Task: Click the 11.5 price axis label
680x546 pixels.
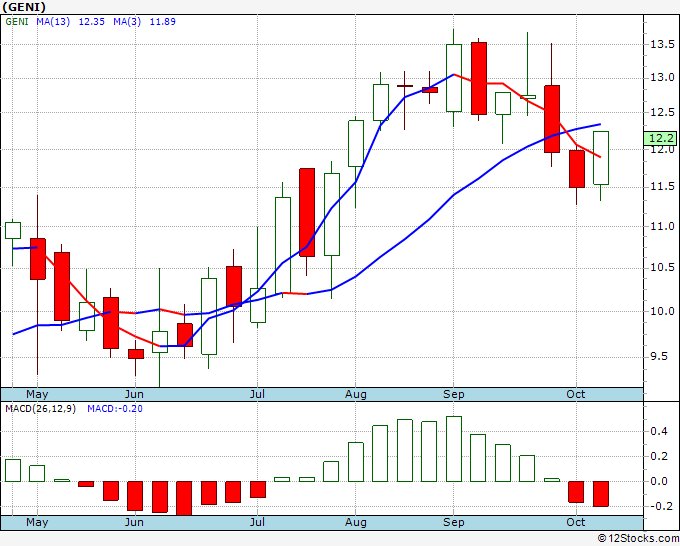Action: (662, 187)
